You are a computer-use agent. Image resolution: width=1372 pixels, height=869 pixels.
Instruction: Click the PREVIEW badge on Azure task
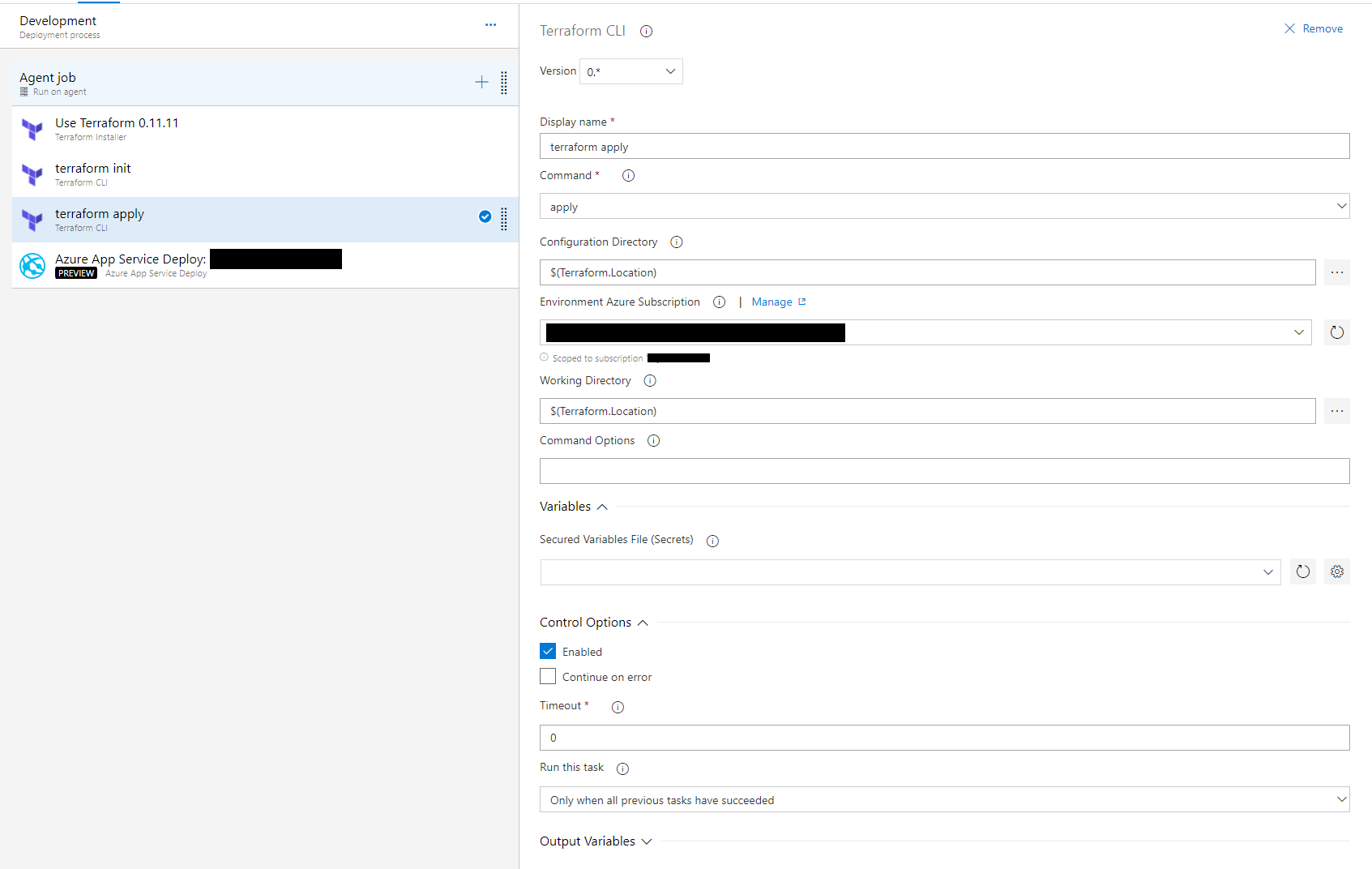[76, 273]
